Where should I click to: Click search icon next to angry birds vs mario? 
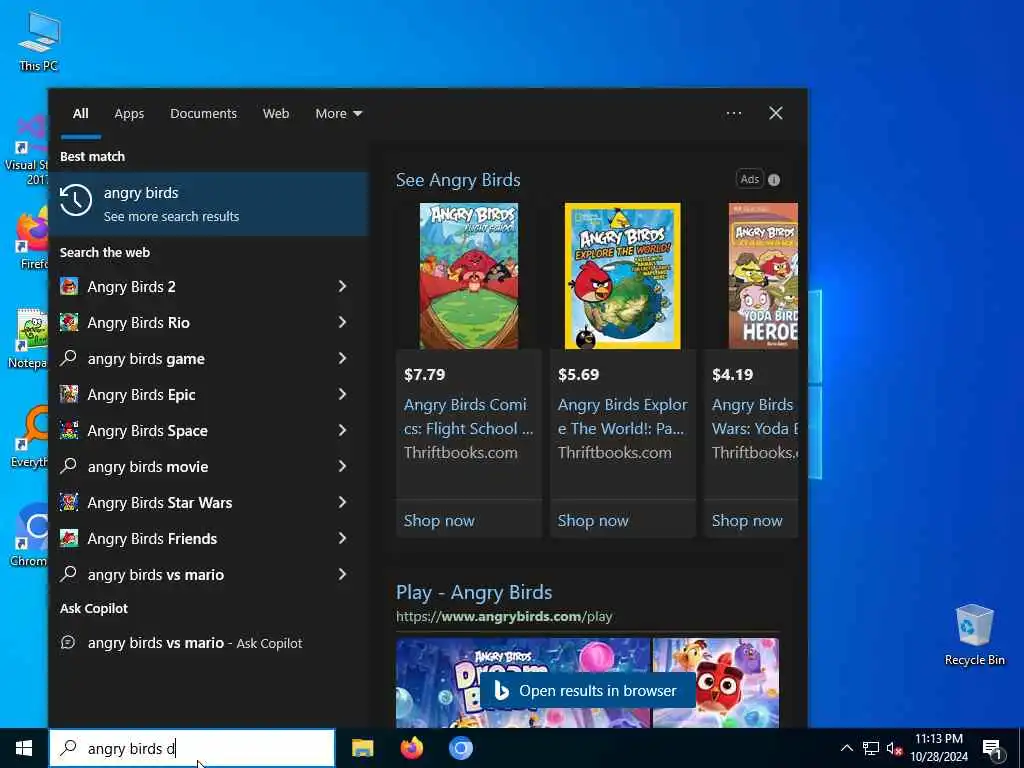69,573
